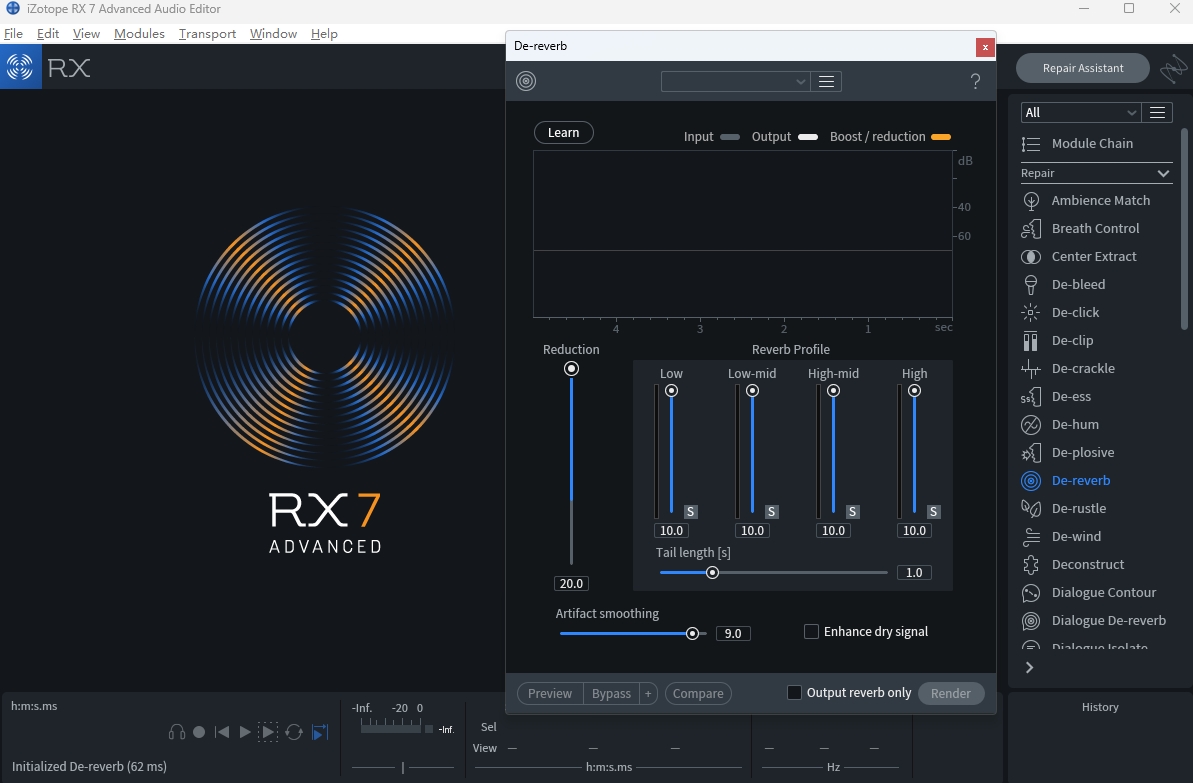This screenshot has height=783, width=1193.
Task: Solo the Low-mid band
Action: [x=771, y=512]
